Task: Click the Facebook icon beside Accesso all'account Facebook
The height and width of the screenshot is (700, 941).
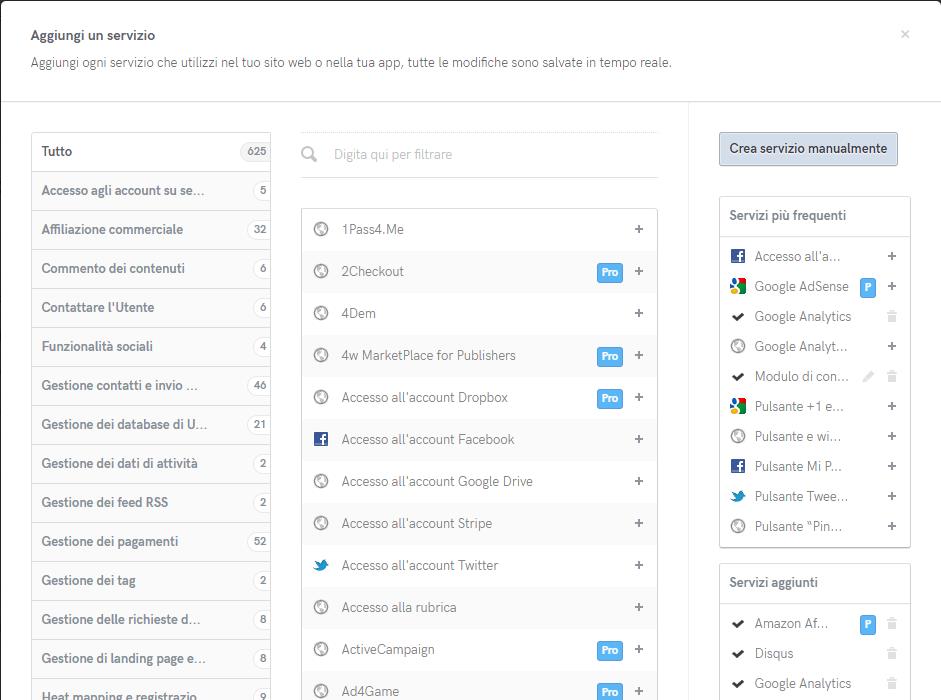Action: click(321, 439)
